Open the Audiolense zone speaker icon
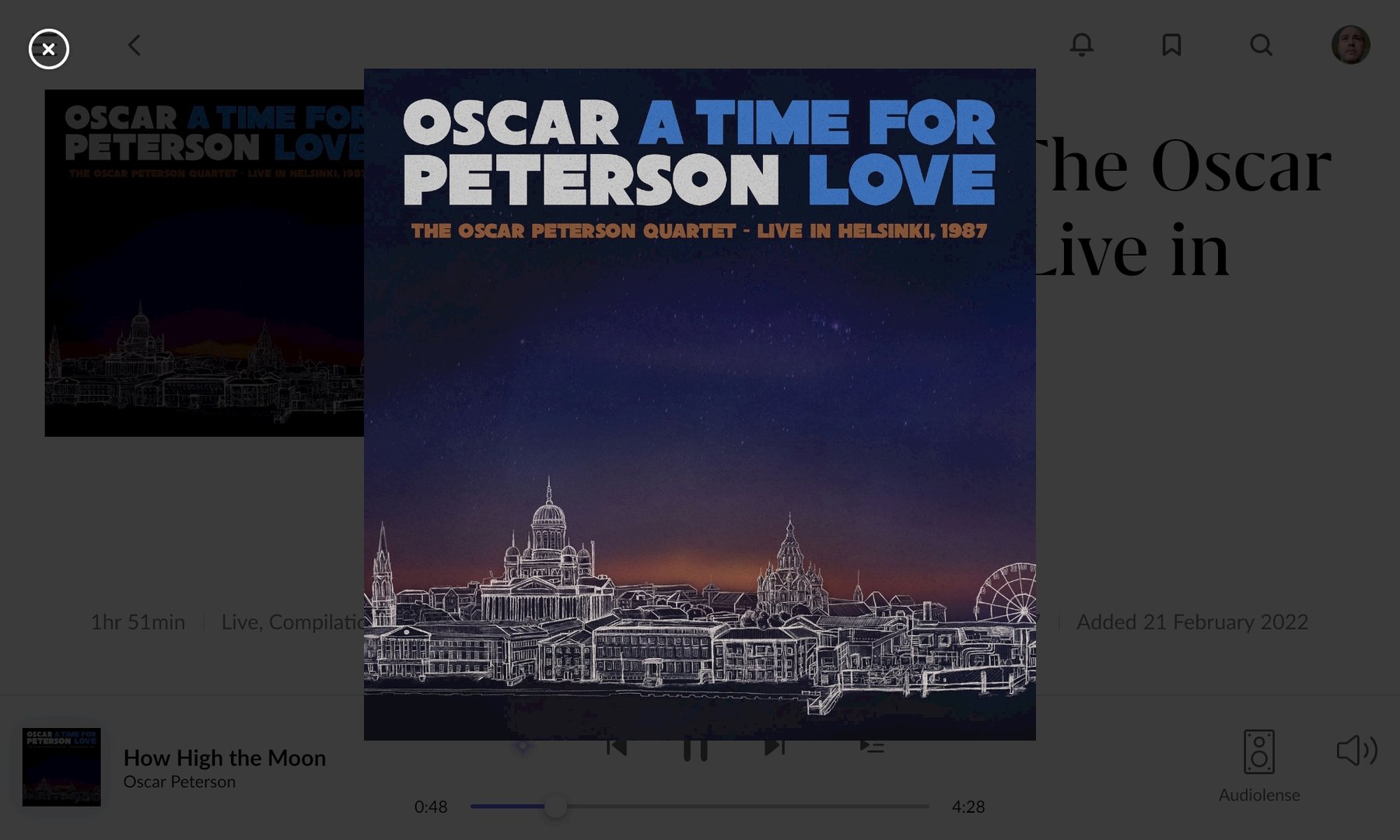This screenshot has width=1400, height=840. (1259, 751)
